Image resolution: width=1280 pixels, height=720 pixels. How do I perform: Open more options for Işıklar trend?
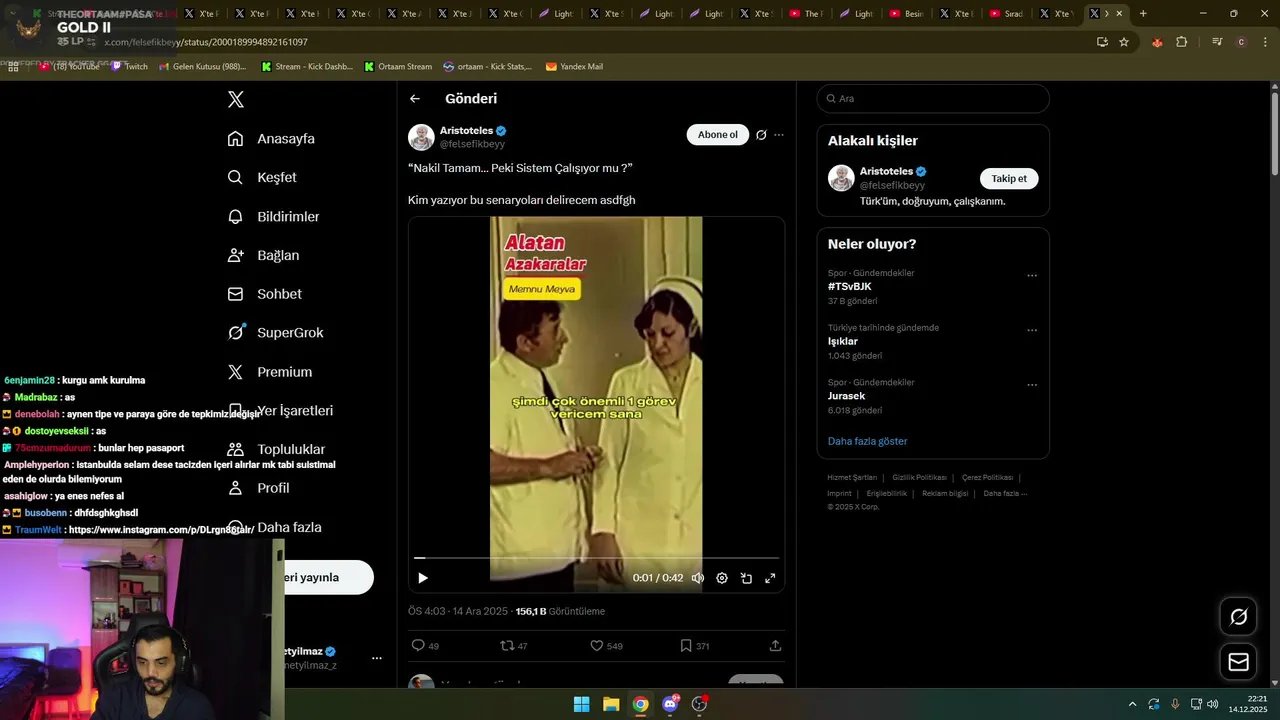[1032, 331]
